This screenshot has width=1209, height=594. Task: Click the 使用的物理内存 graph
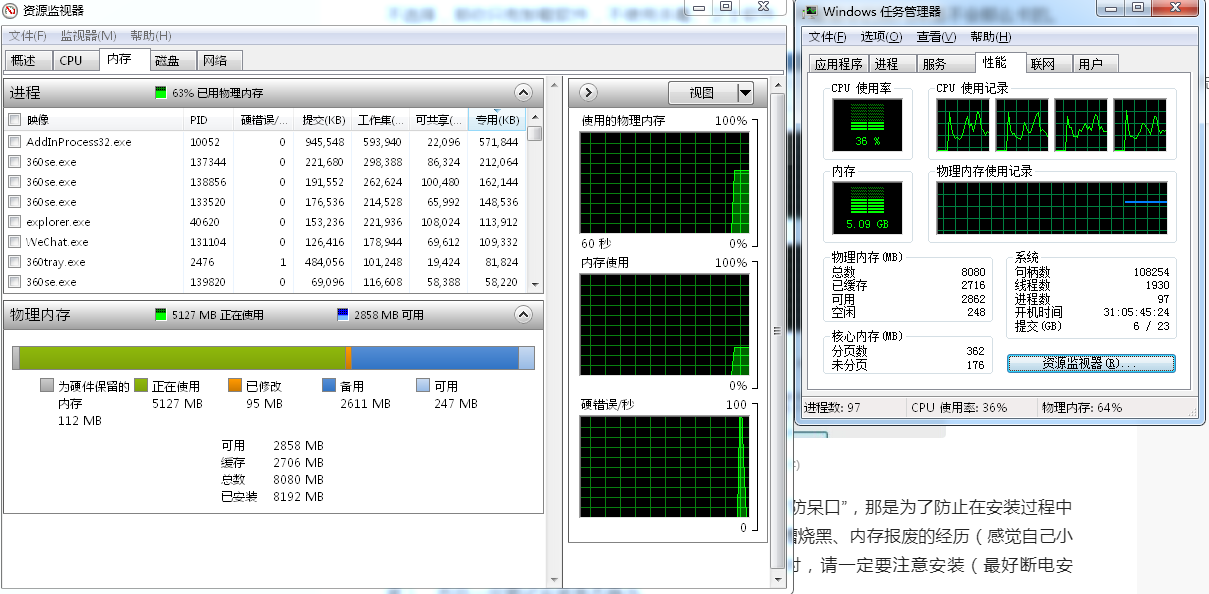coord(665,183)
